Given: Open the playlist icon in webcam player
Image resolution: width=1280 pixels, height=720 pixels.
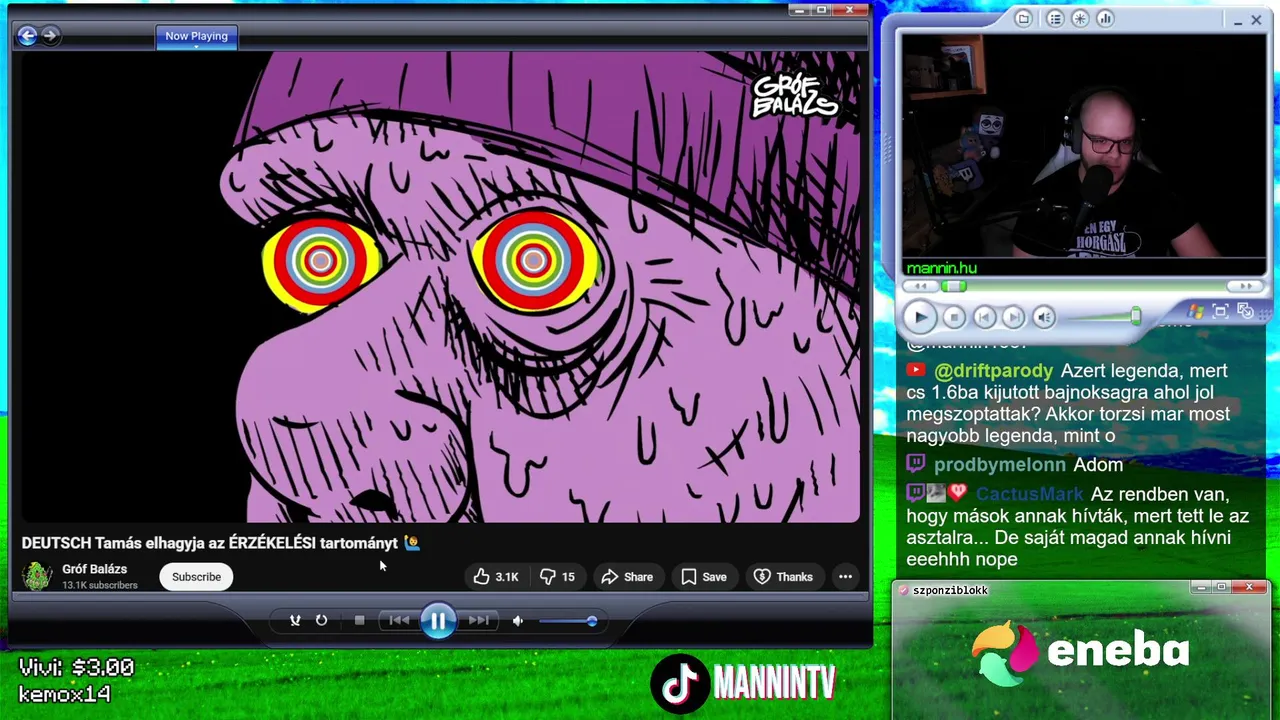Looking at the screenshot, I should click(1055, 18).
